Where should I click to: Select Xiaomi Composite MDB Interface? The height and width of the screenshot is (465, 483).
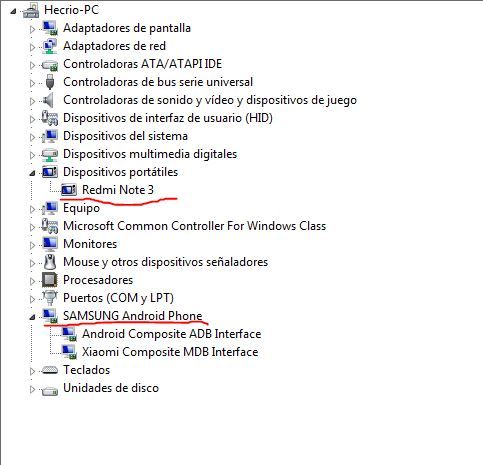point(170,352)
